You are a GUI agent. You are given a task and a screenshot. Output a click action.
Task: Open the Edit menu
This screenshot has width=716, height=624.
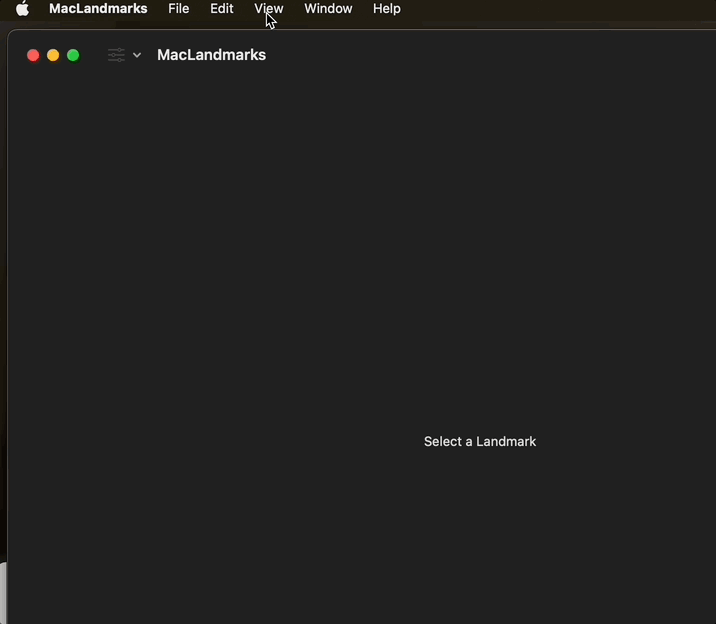coord(222,9)
